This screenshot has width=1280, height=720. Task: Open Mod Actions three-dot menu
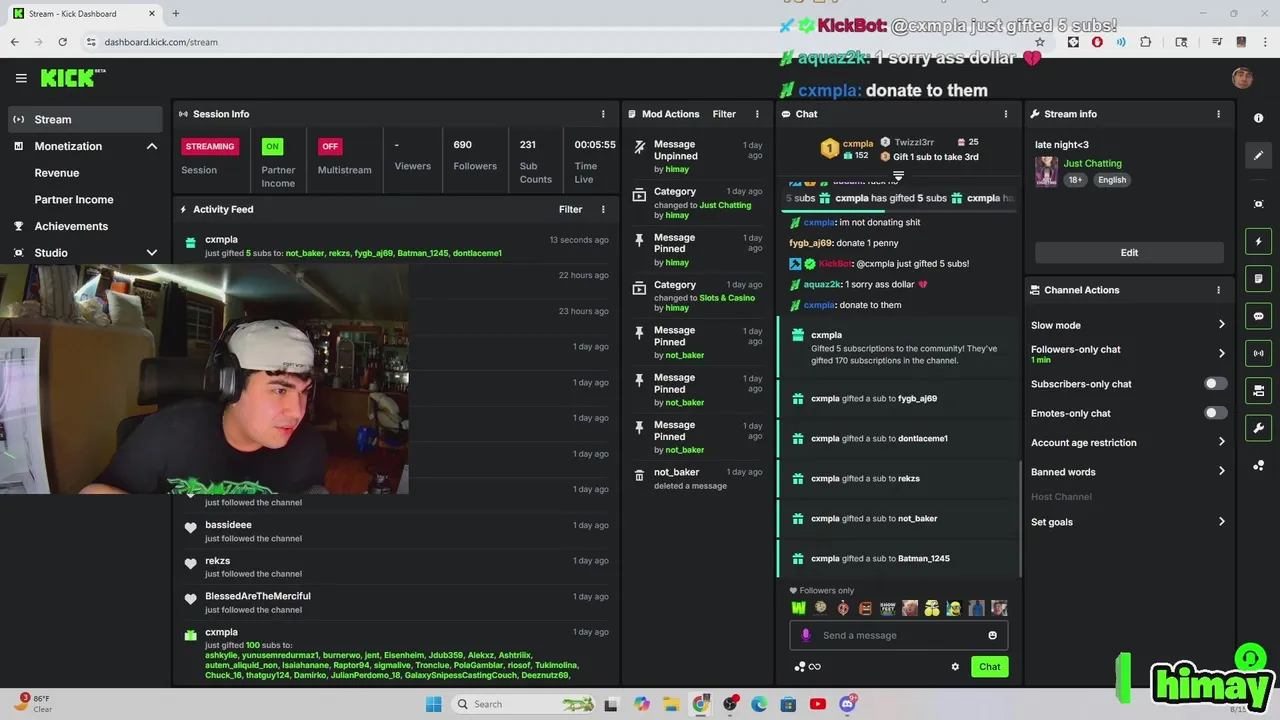pos(757,114)
